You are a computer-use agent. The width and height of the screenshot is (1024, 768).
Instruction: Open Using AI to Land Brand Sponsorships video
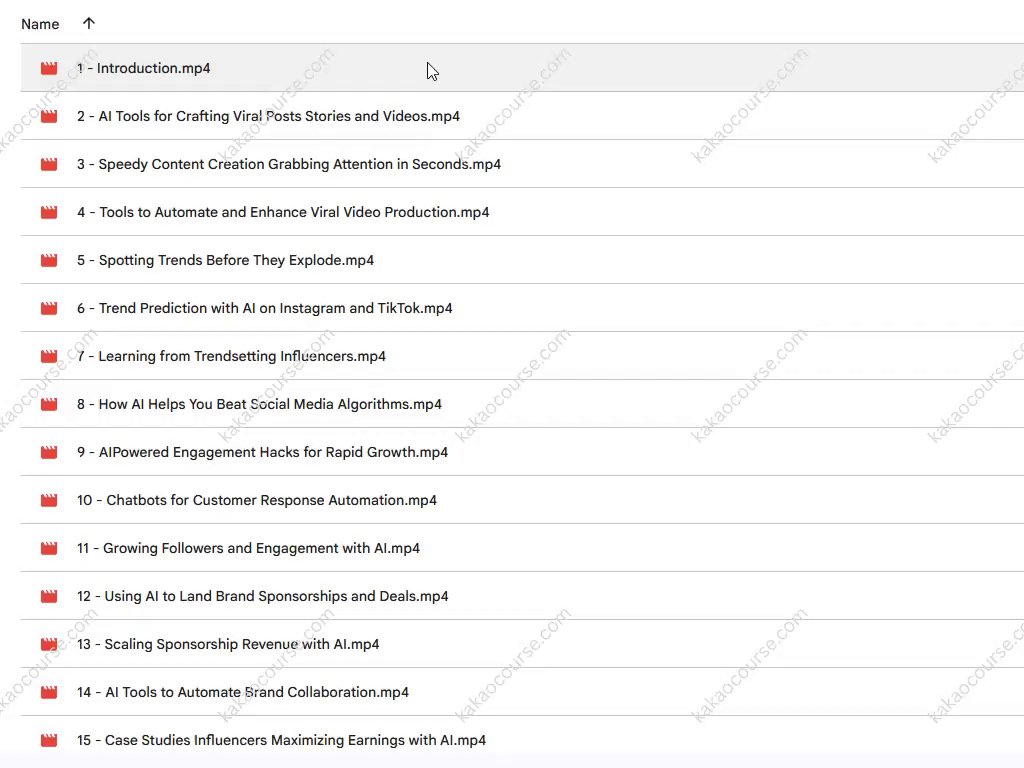click(x=262, y=596)
